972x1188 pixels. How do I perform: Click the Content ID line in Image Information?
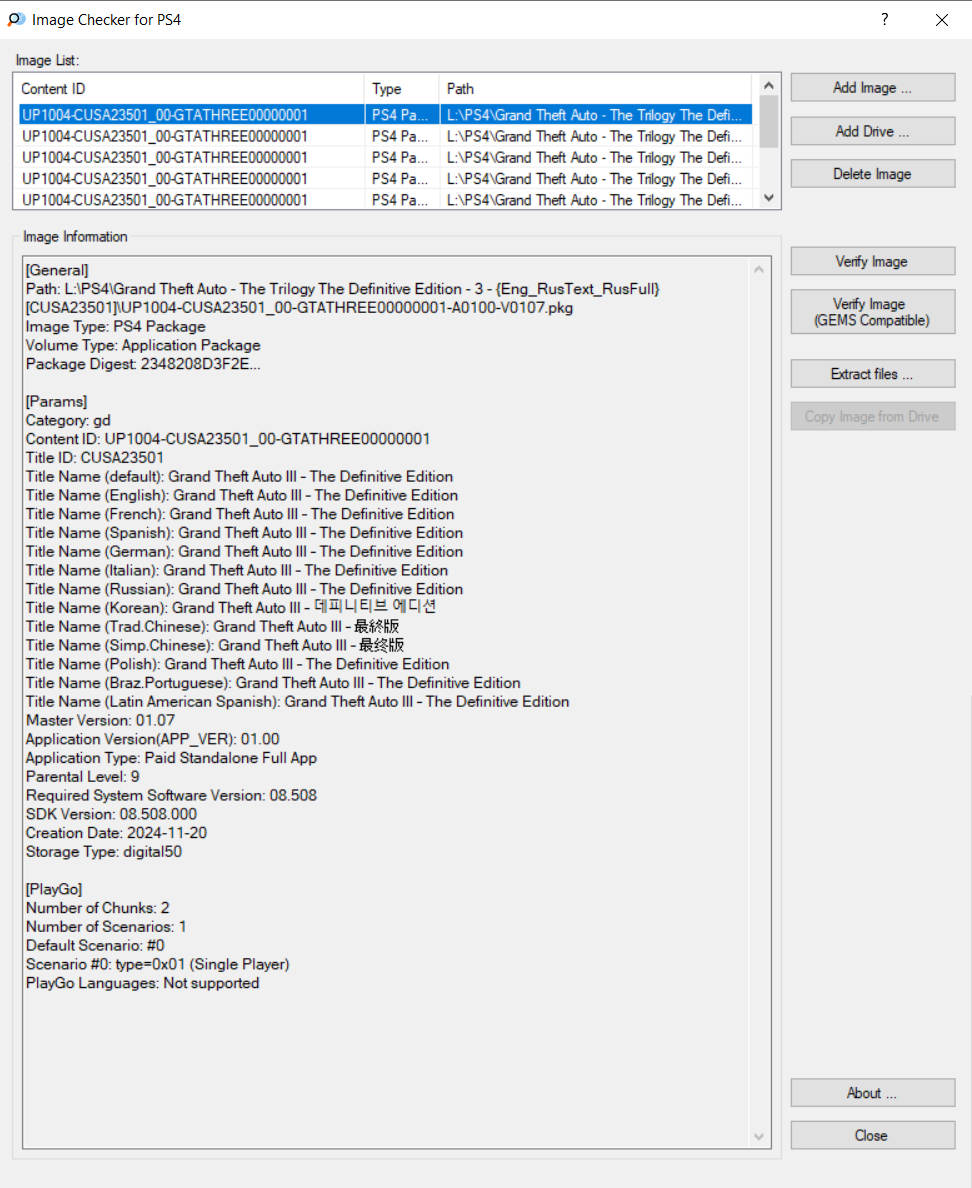(x=228, y=439)
